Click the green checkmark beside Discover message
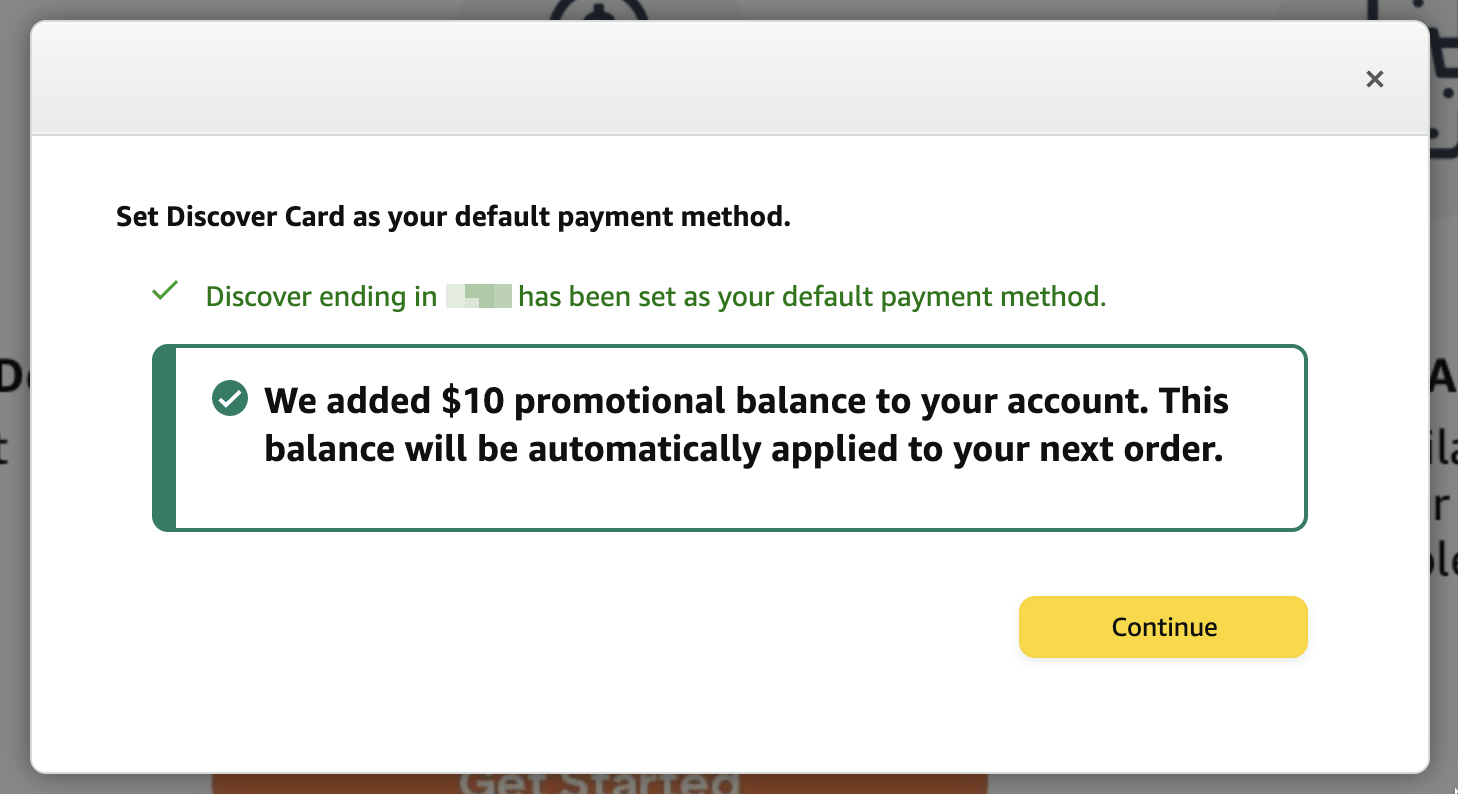This screenshot has height=794, width=1458. pos(165,292)
